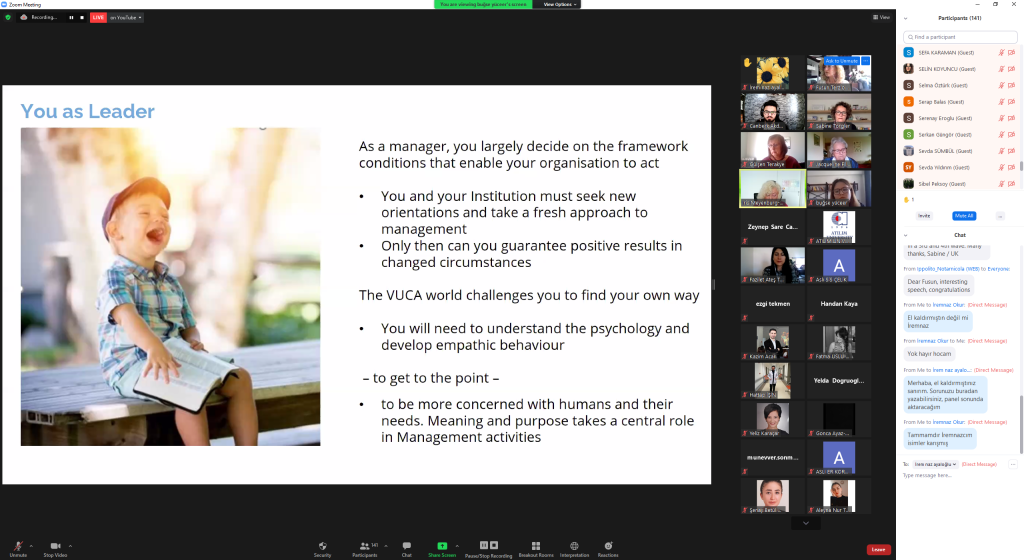Screen dimensions: 1024x560
Task: Open the Chat panel from the toolbar
Action: coord(406,545)
